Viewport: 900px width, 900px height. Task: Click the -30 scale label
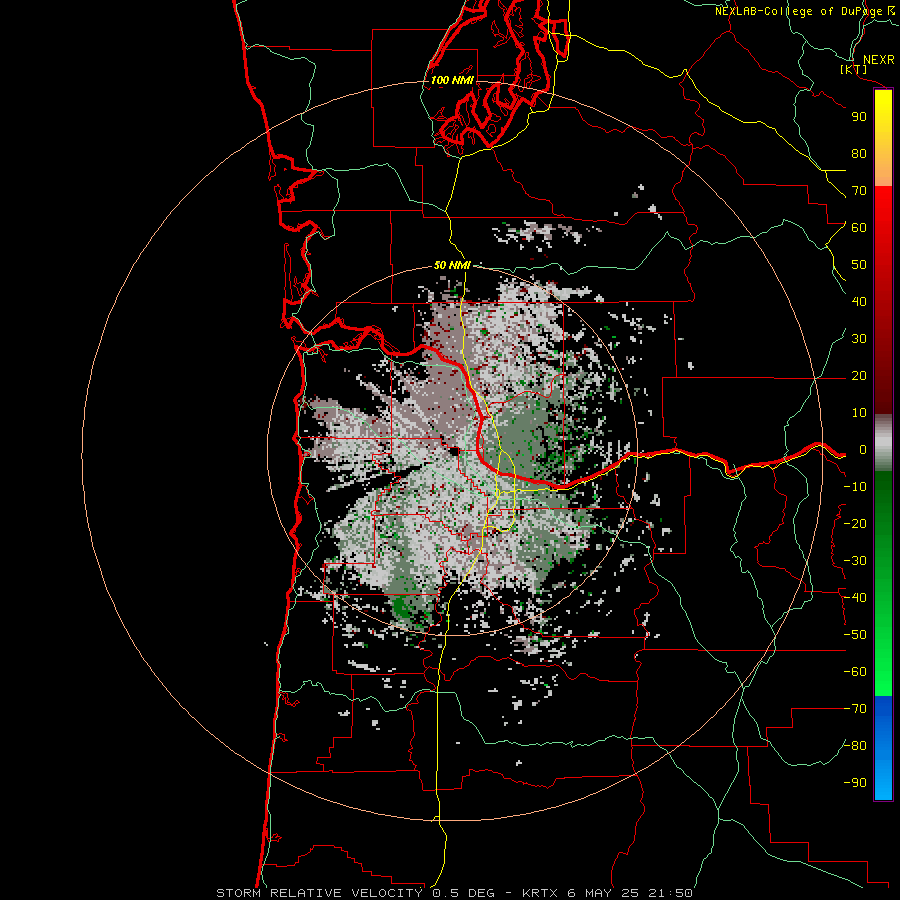tap(855, 561)
